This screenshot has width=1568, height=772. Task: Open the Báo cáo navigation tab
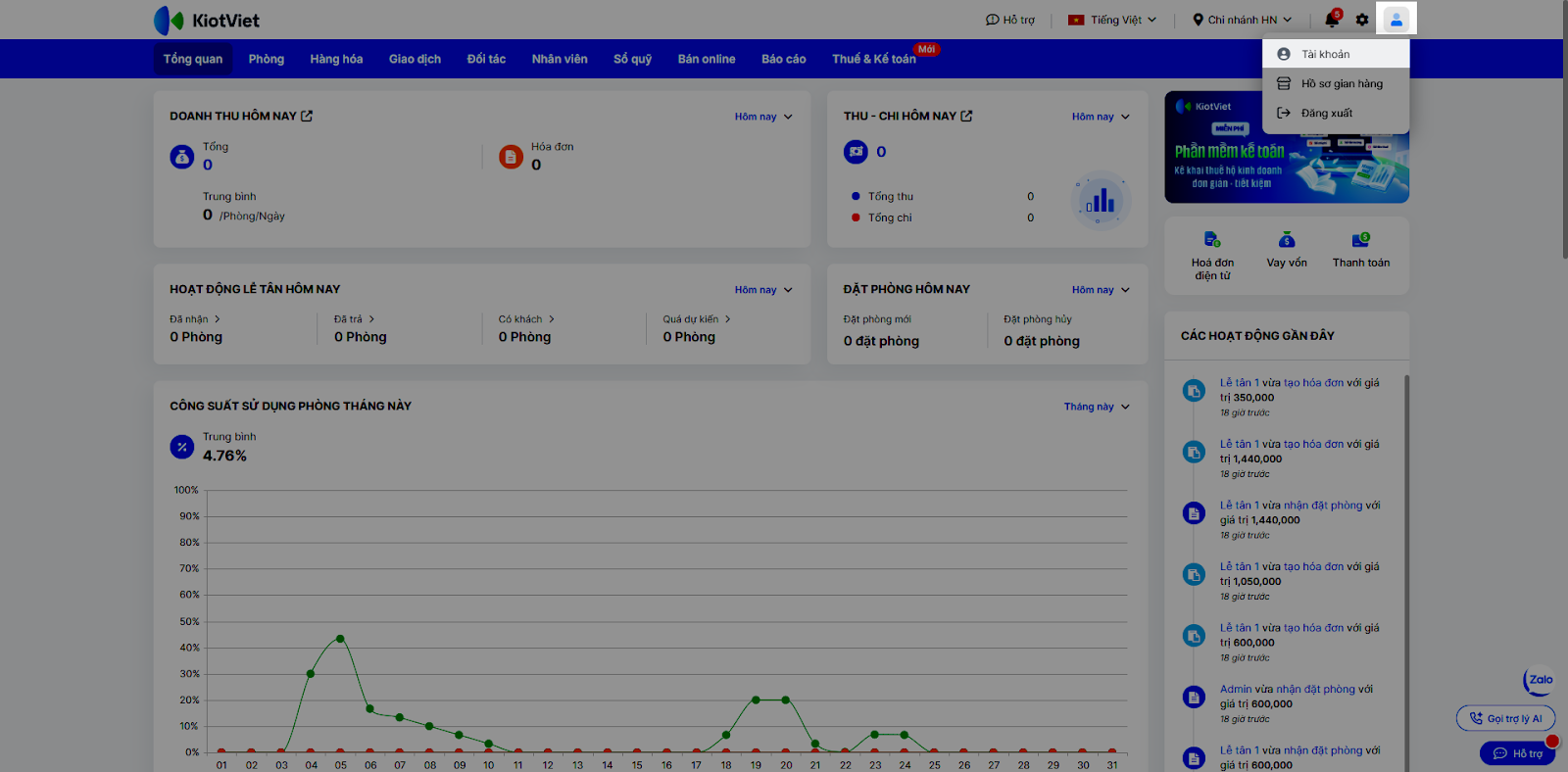click(x=783, y=59)
